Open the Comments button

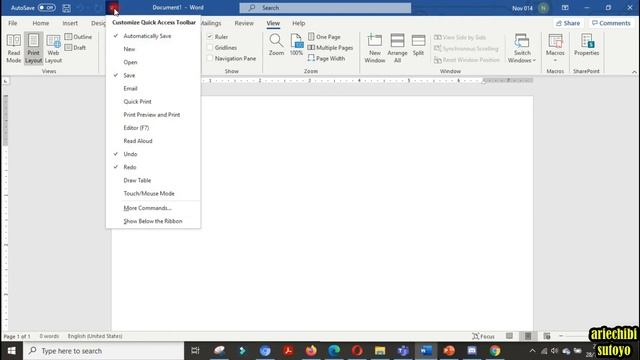pyautogui.click(x=611, y=23)
